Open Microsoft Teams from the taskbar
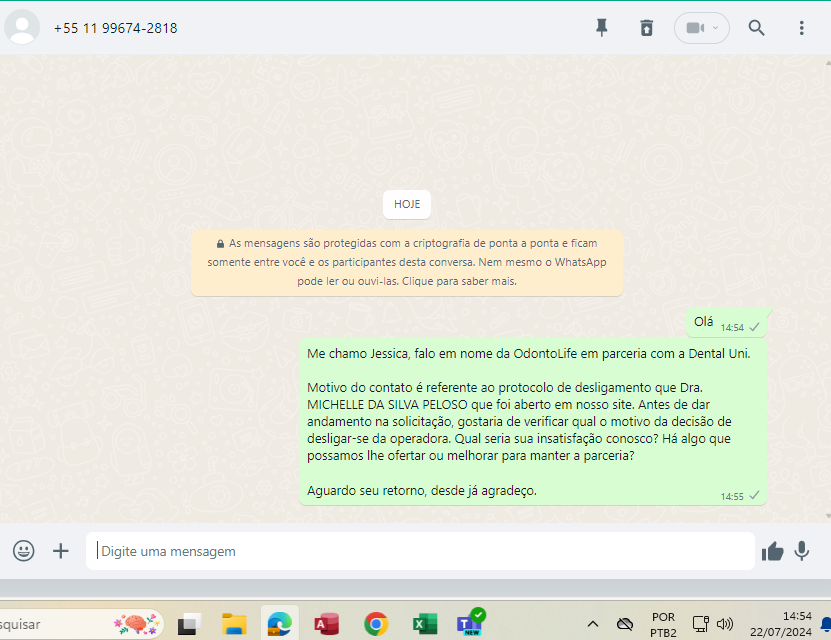The image size is (831, 640). pos(470,623)
